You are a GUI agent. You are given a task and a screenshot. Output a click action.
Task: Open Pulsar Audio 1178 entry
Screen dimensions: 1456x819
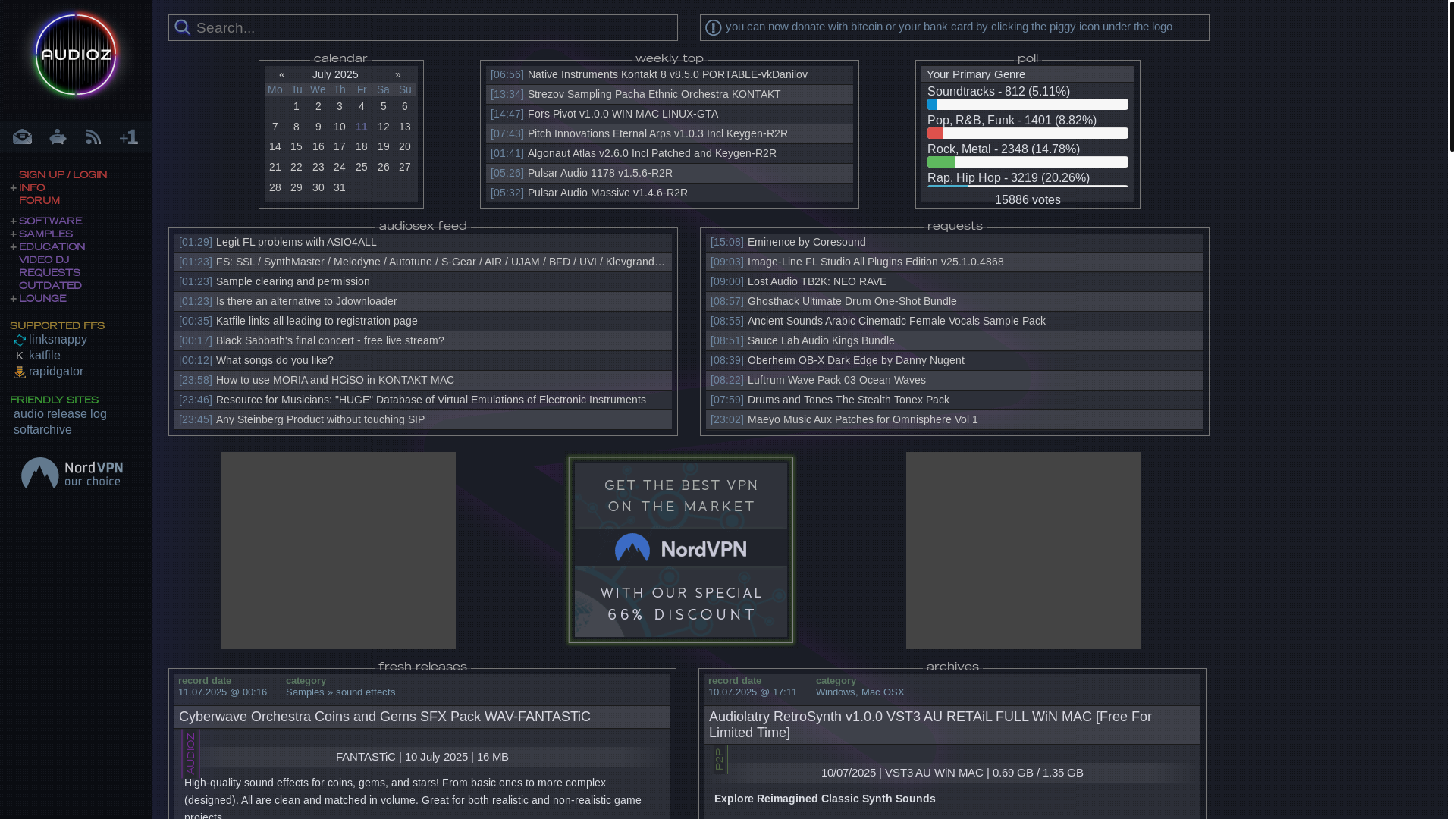(x=600, y=173)
